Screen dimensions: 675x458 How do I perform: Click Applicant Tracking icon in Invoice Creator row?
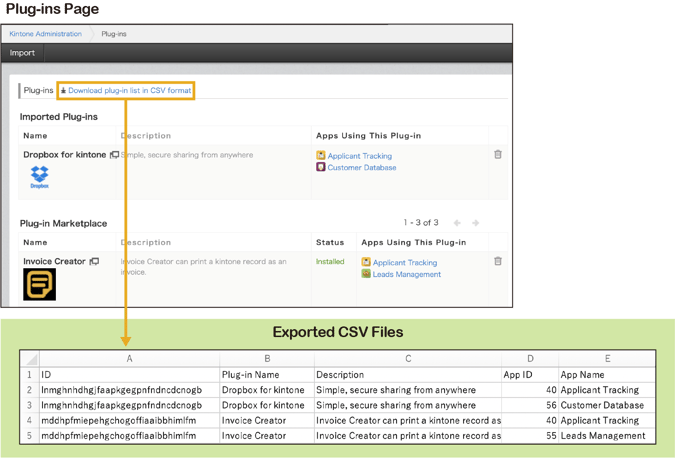coord(366,262)
